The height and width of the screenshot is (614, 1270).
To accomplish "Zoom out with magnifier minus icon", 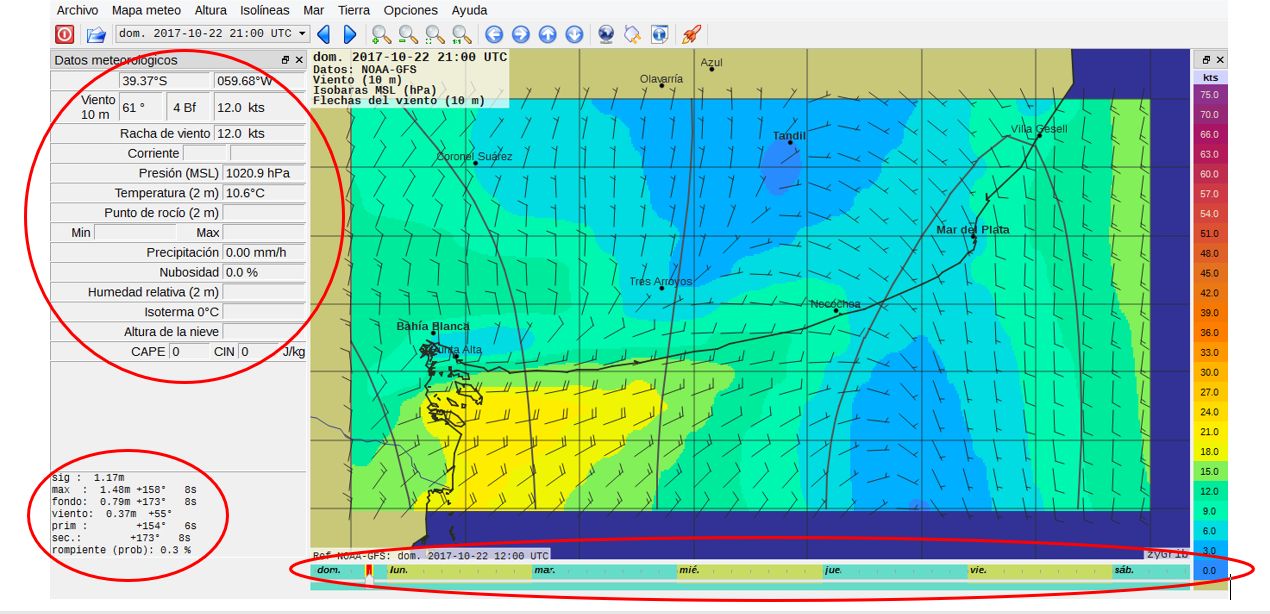I will click(408, 35).
